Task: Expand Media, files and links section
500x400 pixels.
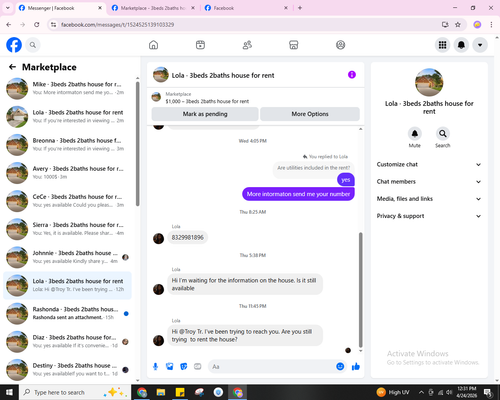Action: pos(429,199)
